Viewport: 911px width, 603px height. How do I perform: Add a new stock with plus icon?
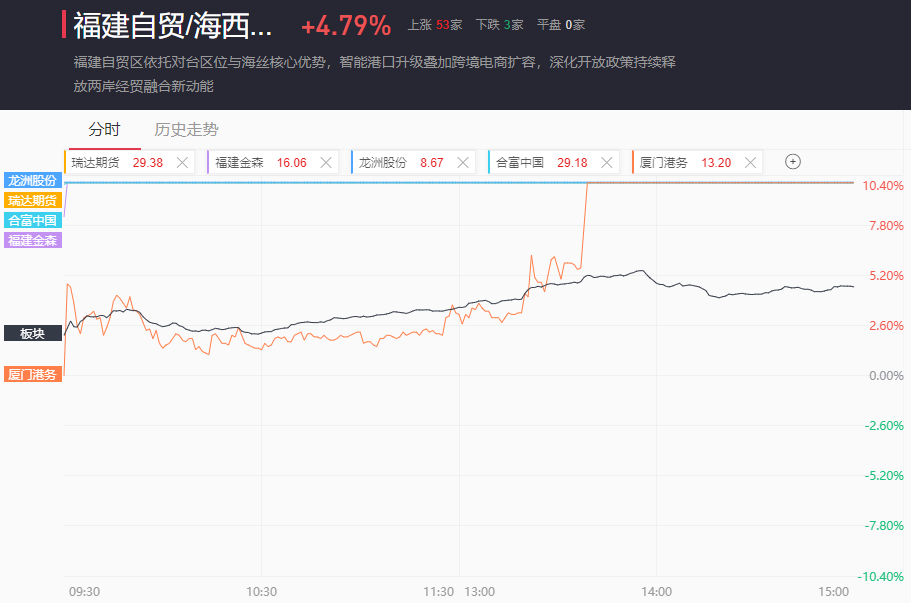[793, 162]
